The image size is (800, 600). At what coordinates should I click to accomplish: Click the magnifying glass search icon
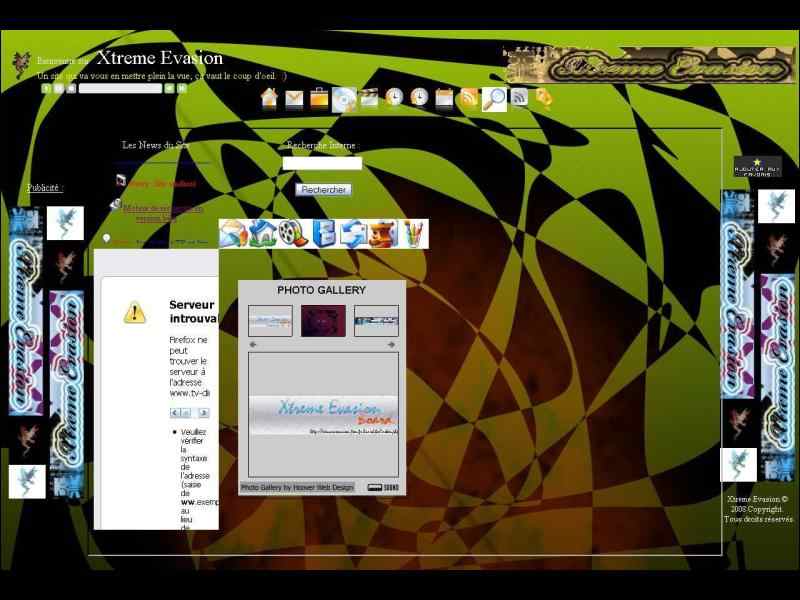pos(494,98)
